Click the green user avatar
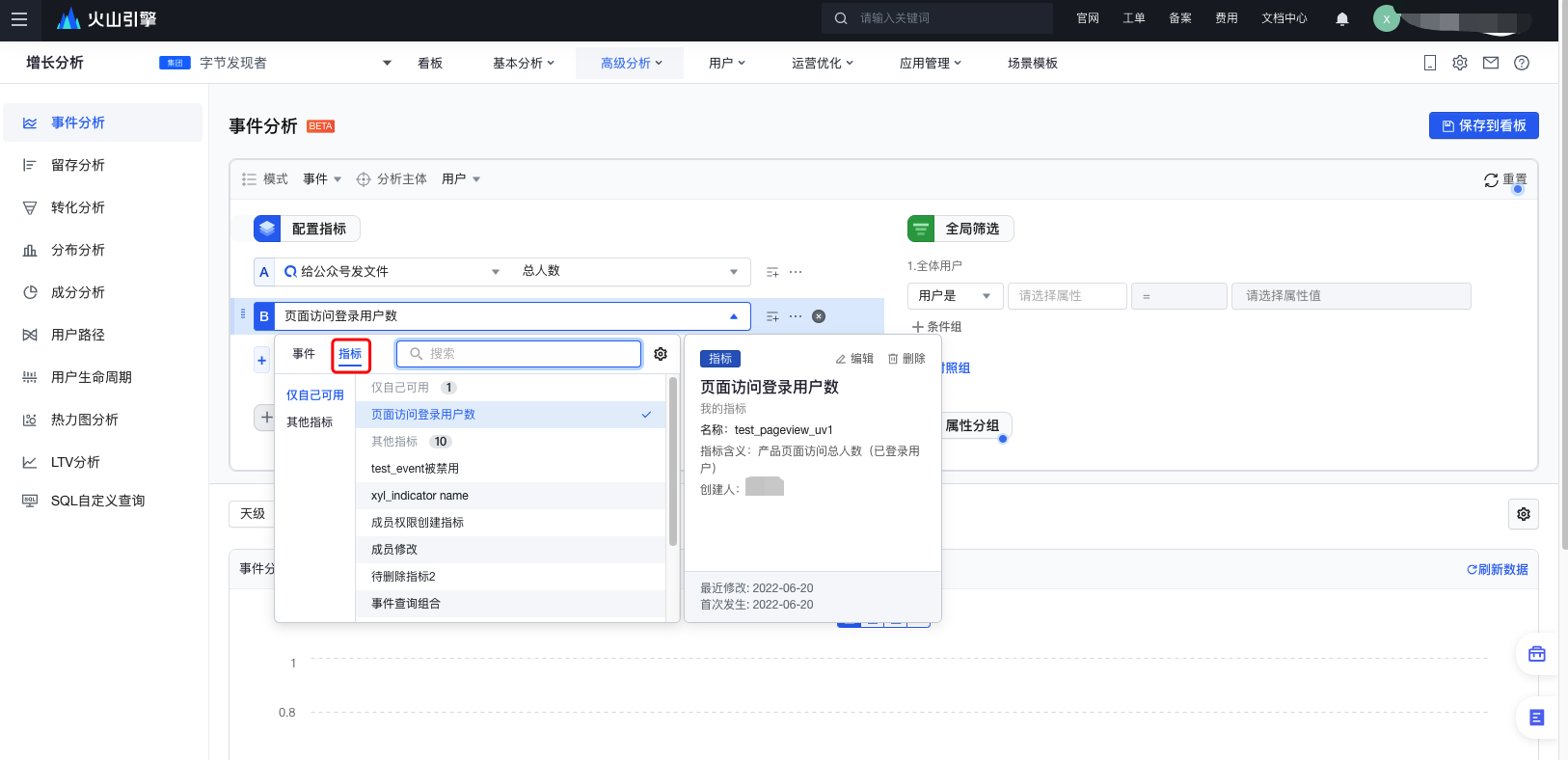The width and height of the screenshot is (1568, 760). pos(1387,18)
